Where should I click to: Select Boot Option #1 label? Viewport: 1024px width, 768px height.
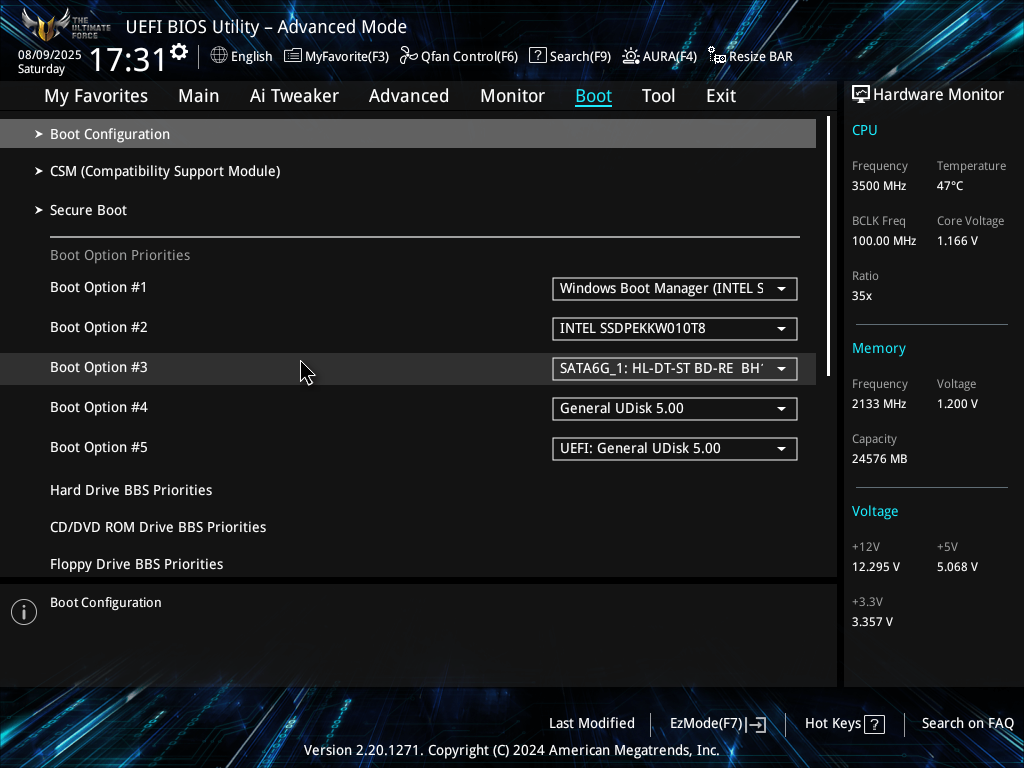tap(99, 287)
